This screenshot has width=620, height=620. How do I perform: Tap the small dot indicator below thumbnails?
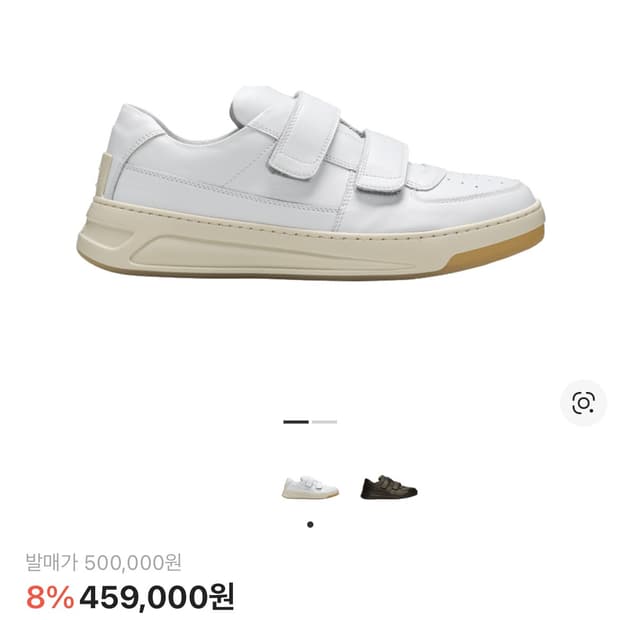point(310,525)
